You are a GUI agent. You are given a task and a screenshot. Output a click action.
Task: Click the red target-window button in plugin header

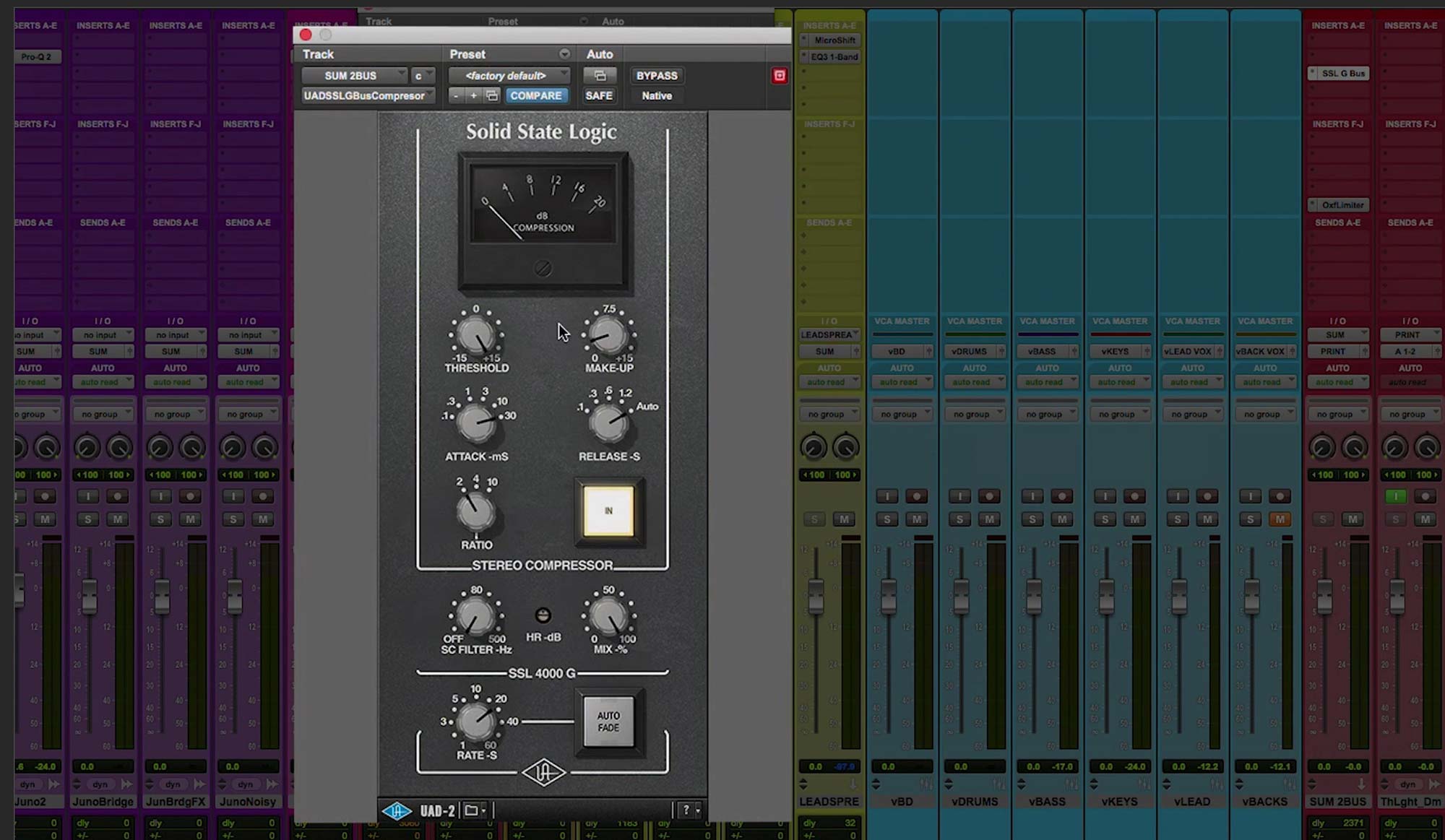[779, 76]
